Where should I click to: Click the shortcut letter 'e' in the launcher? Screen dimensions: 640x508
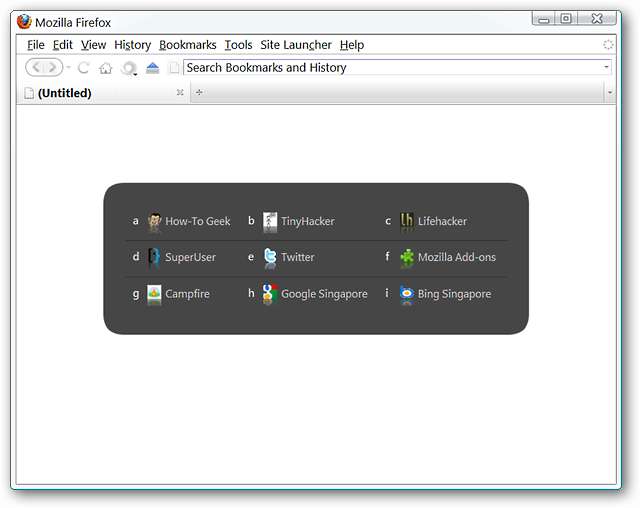coord(251,257)
